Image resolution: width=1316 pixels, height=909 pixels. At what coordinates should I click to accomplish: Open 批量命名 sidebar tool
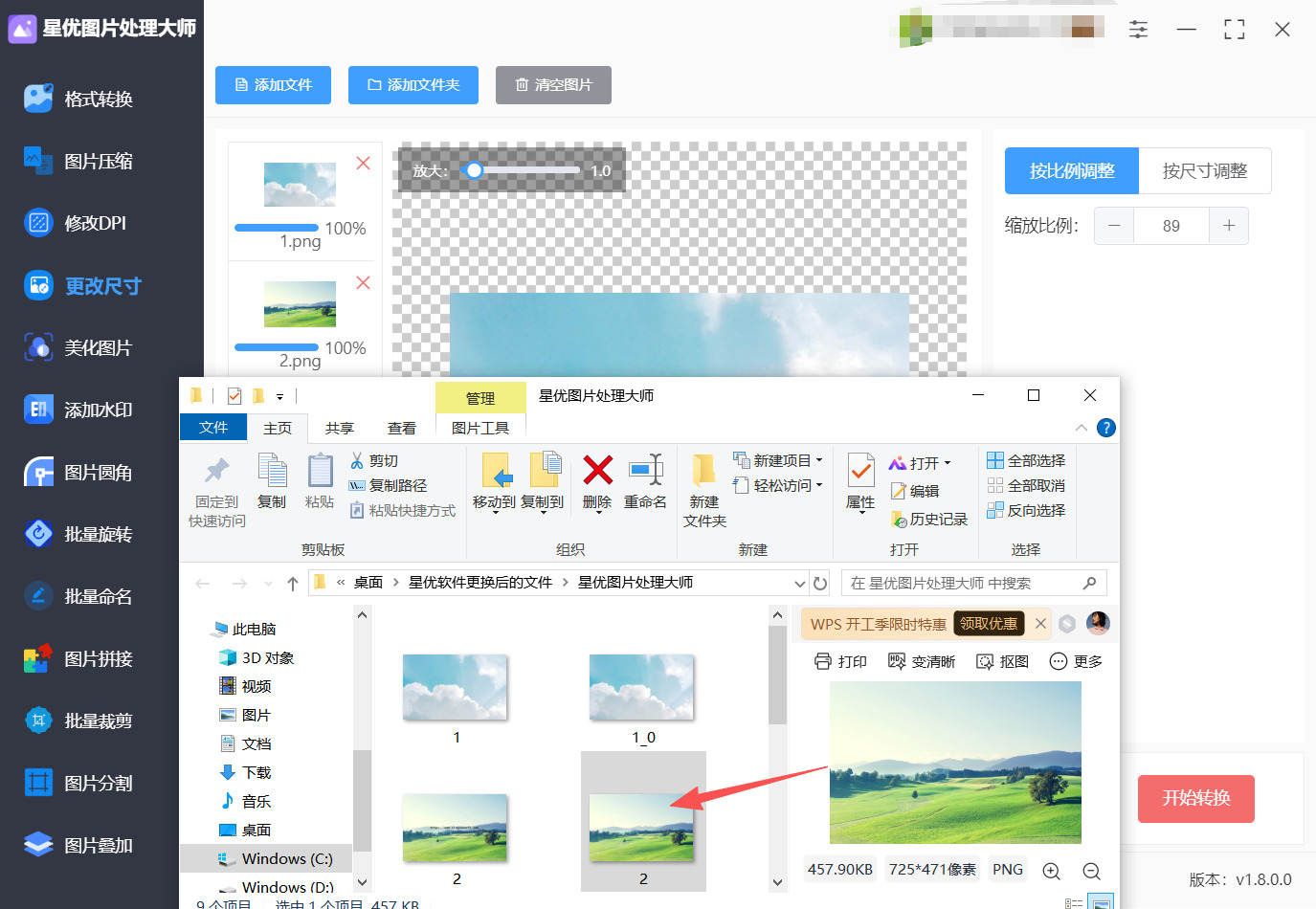tap(80, 596)
